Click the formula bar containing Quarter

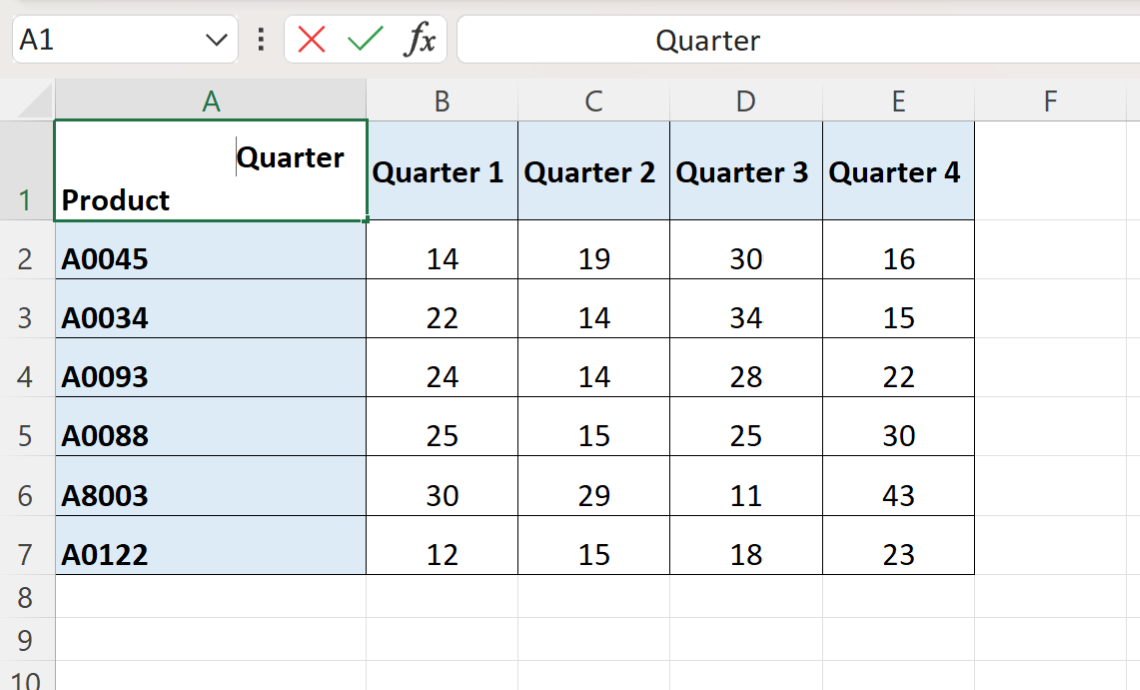tap(798, 40)
